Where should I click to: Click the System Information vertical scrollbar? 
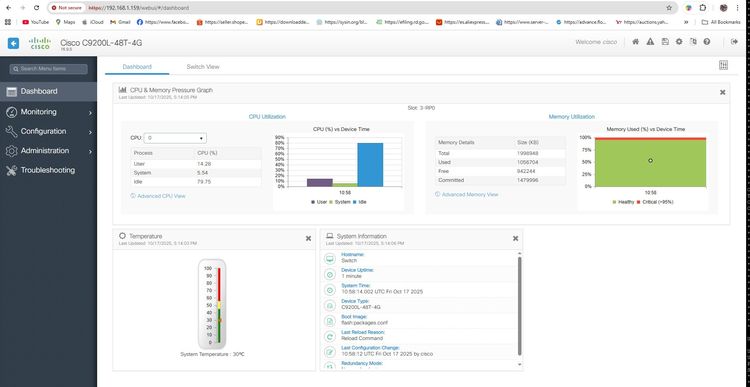point(519,306)
